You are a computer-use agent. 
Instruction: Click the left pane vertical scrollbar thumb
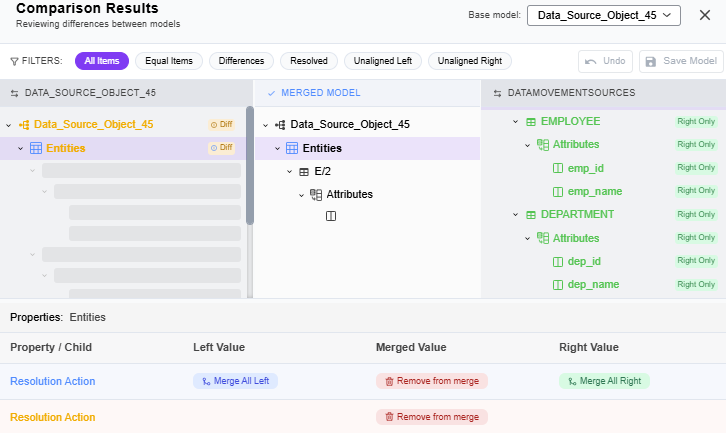[x=250, y=166]
